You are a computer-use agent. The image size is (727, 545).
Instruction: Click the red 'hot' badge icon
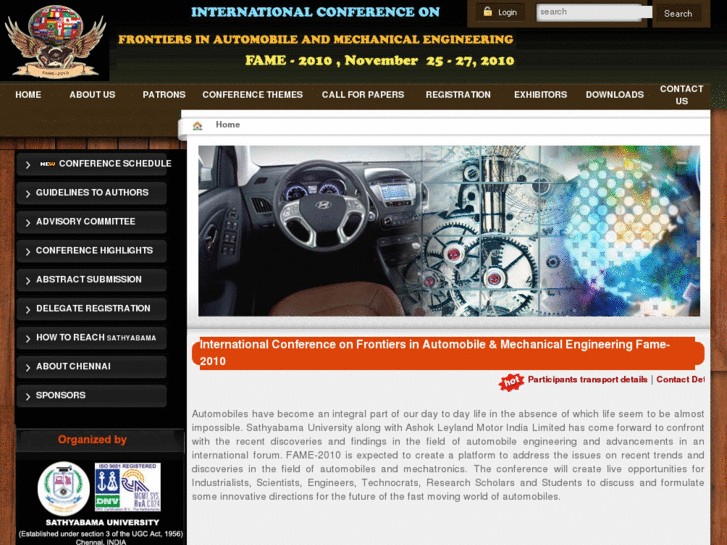(511, 382)
